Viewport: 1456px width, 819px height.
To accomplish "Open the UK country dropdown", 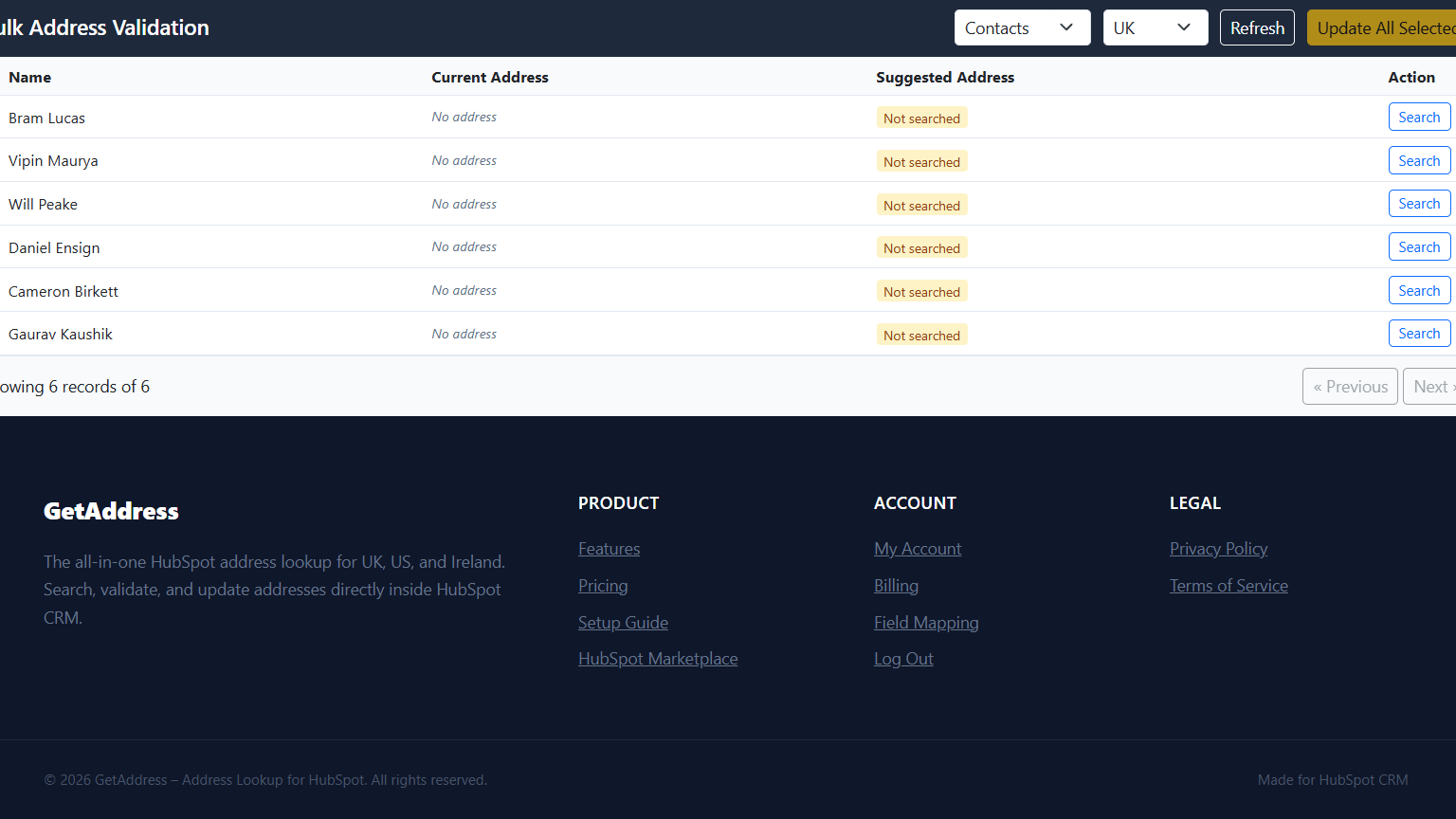I will (1155, 27).
